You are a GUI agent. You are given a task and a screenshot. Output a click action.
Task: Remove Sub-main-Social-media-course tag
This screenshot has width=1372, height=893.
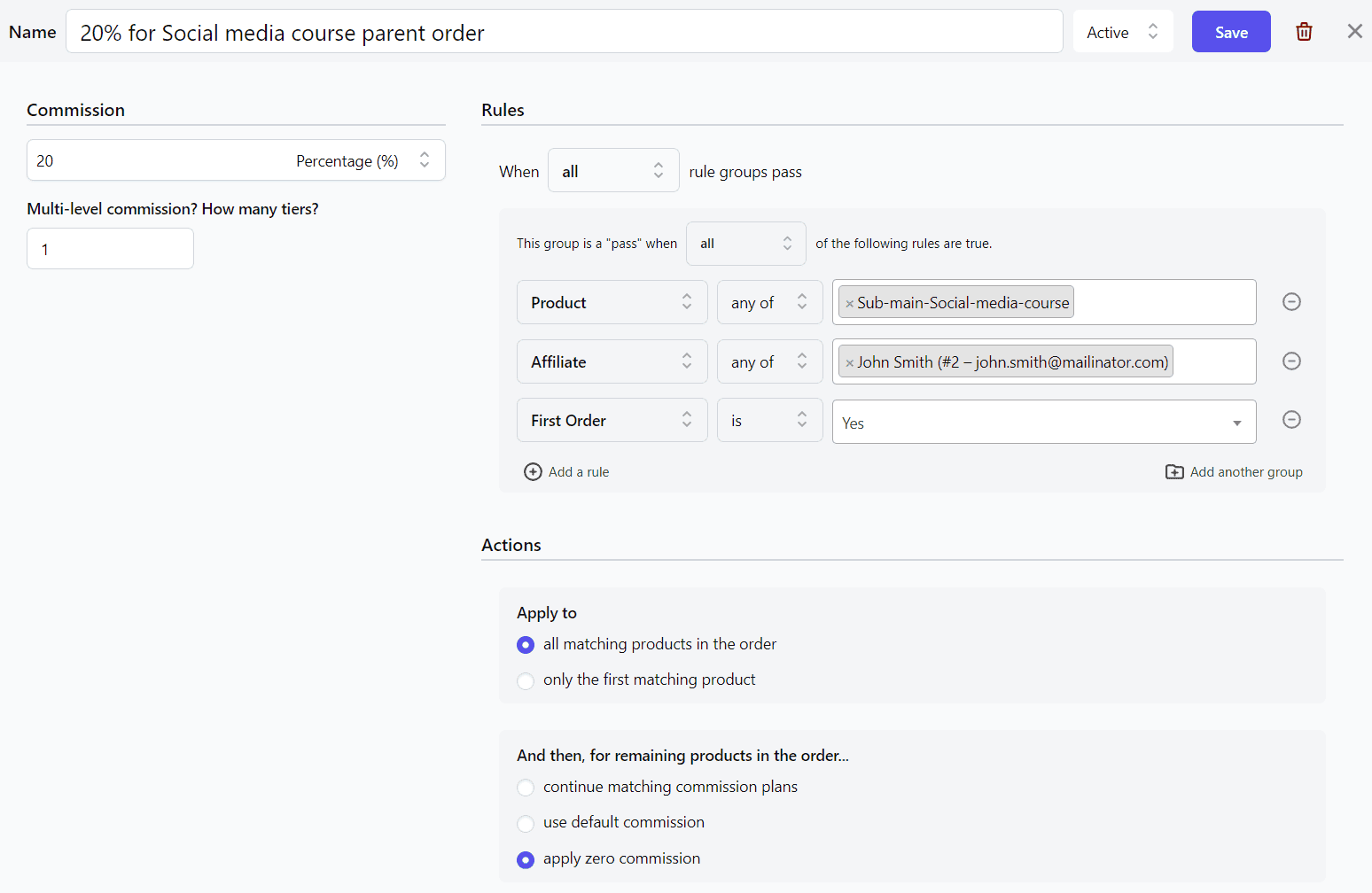tap(849, 304)
